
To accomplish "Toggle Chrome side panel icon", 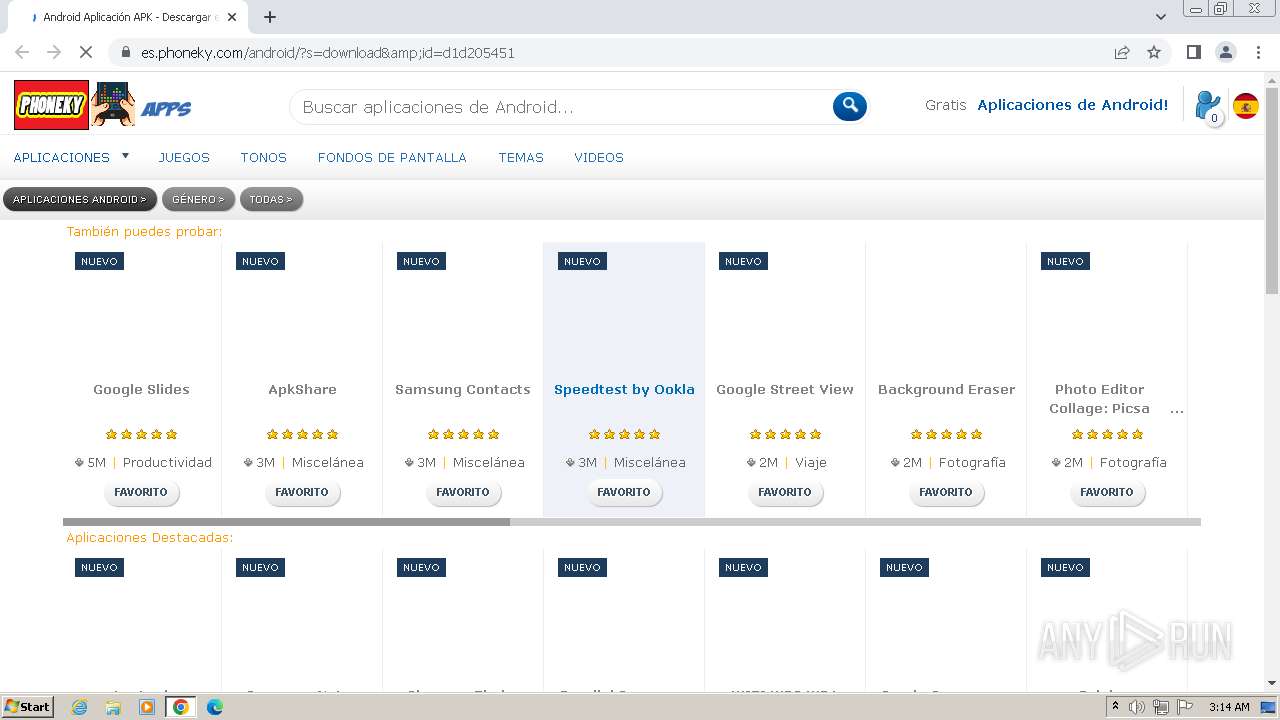I will (1193, 52).
